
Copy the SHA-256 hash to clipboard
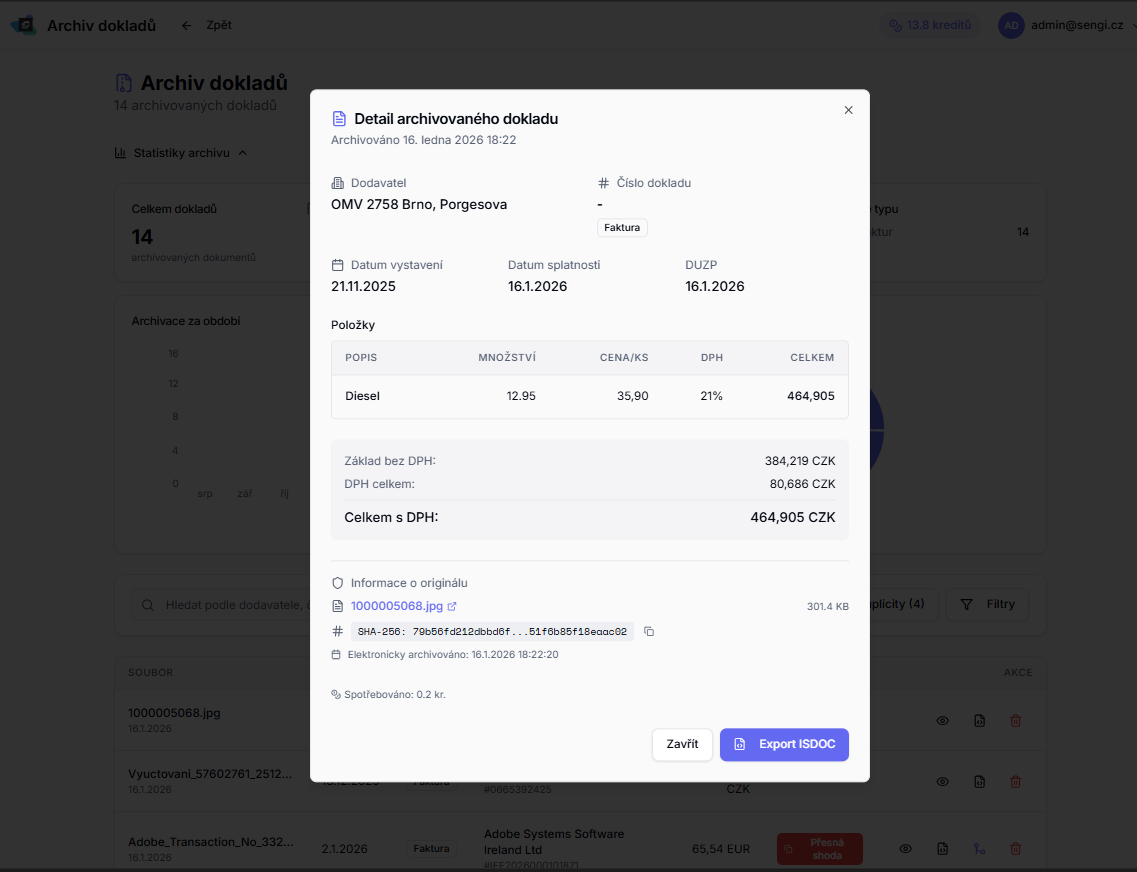(x=649, y=632)
